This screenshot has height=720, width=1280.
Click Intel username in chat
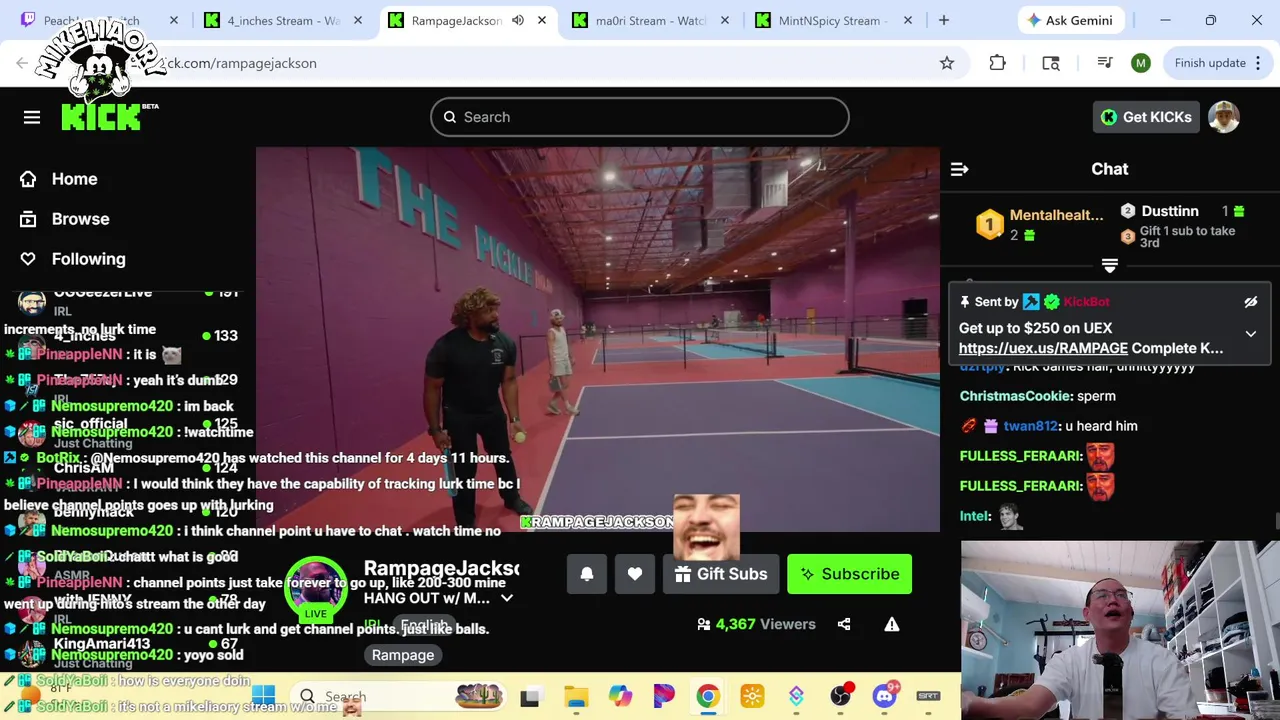click(974, 516)
